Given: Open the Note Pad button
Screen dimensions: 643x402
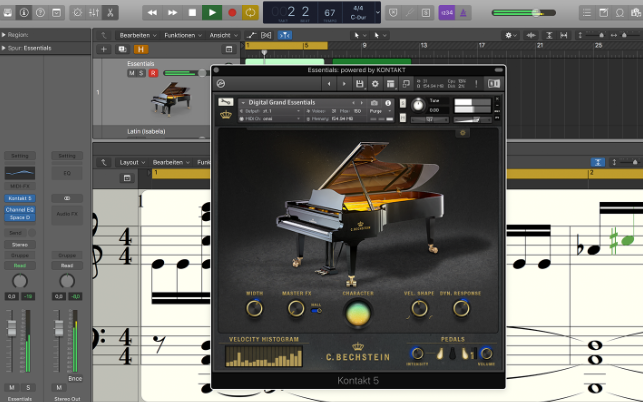Looking at the screenshot, I should click(x=604, y=13).
